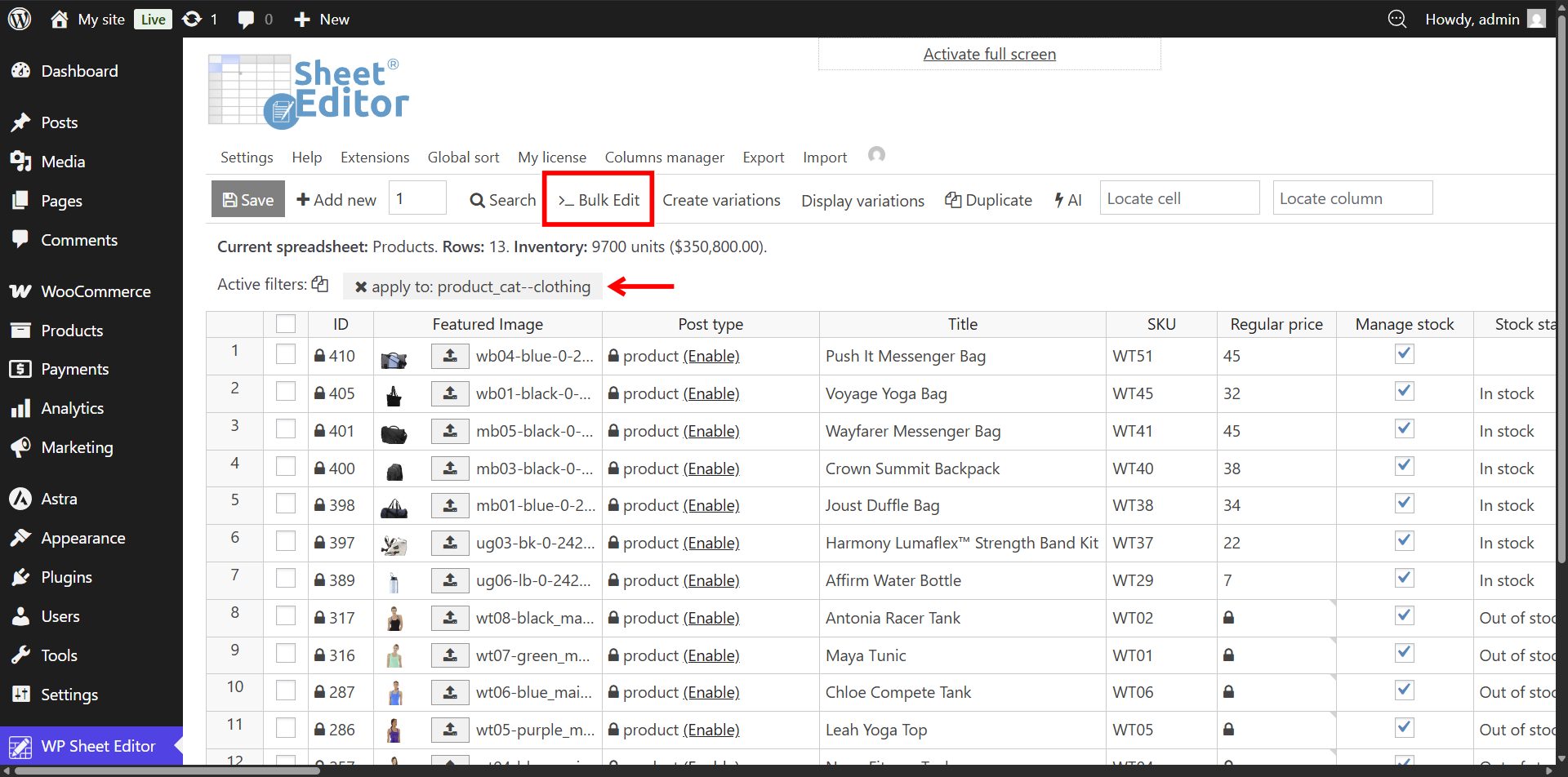Copy active filters icon
Image resolution: width=1568 pixels, height=777 pixels.
pyautogui.click(x=320, y=284)
